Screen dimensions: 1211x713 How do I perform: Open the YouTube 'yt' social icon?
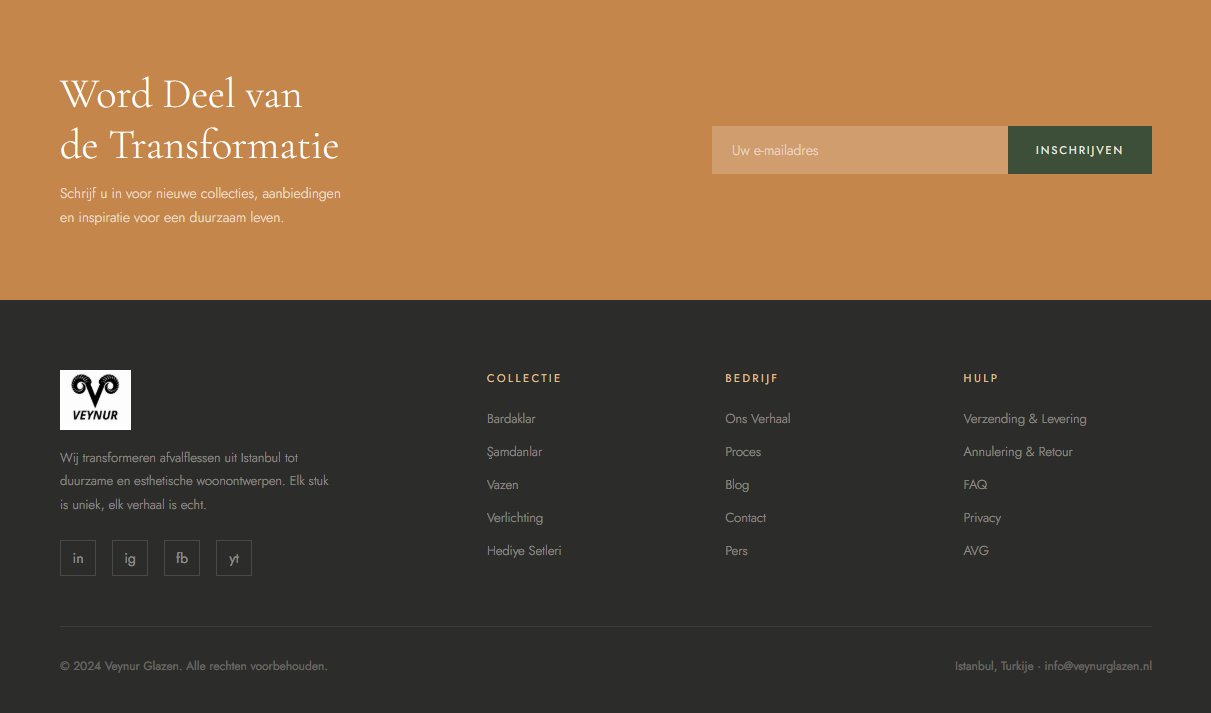click(234, 558)
